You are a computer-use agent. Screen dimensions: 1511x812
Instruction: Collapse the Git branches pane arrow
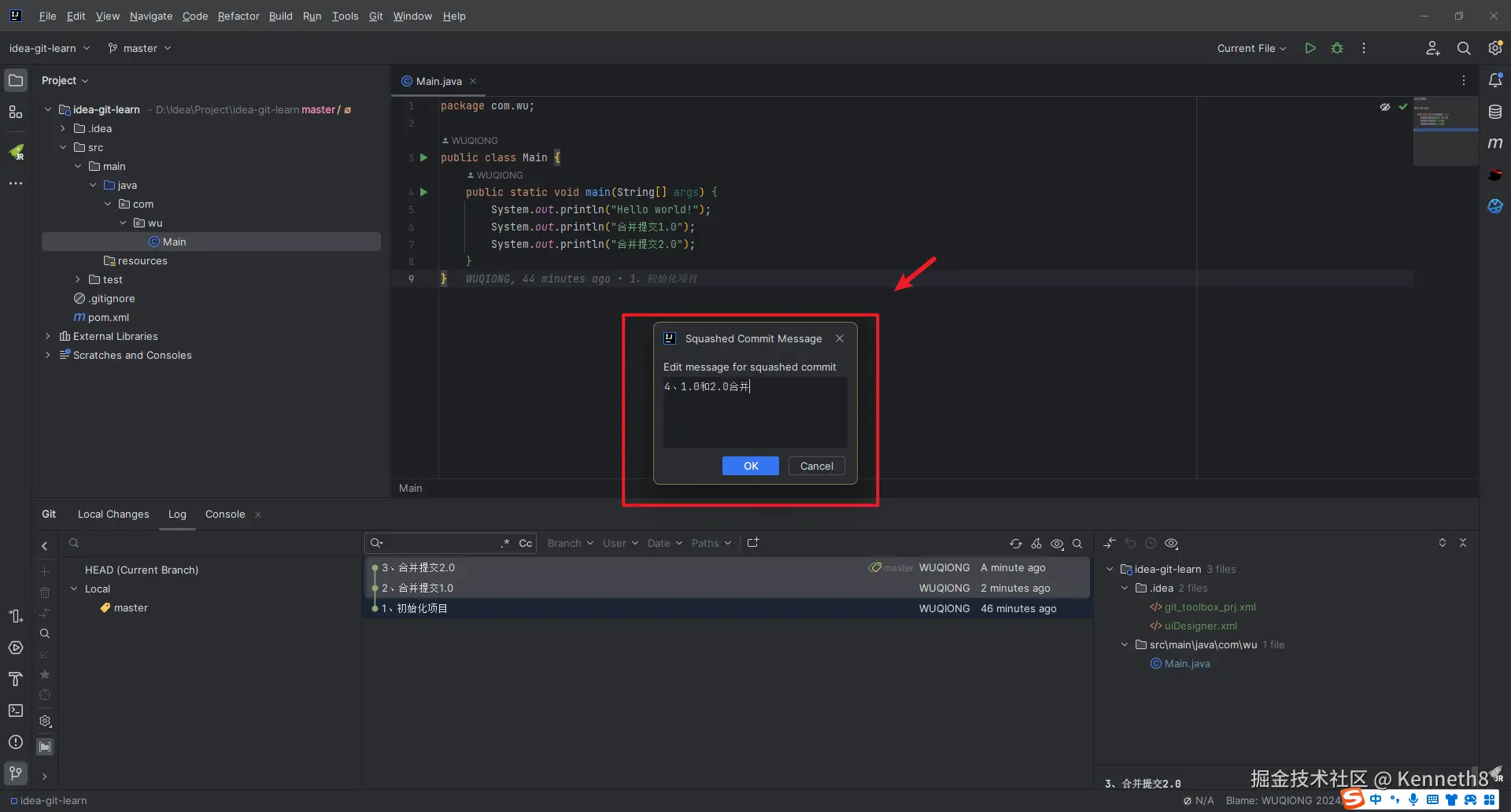[45, 545]
